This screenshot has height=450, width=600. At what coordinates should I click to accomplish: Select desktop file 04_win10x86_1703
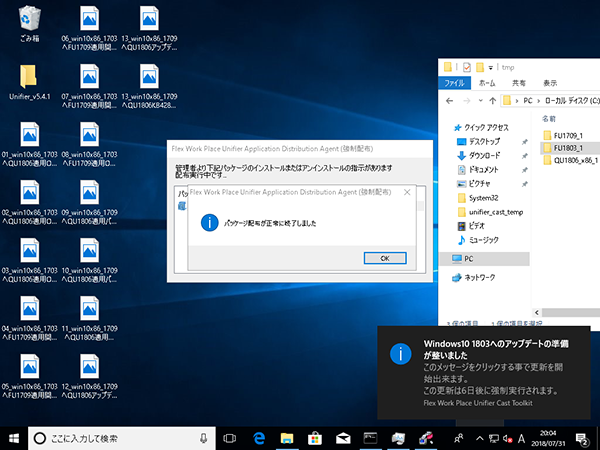(x=29, y=319)
